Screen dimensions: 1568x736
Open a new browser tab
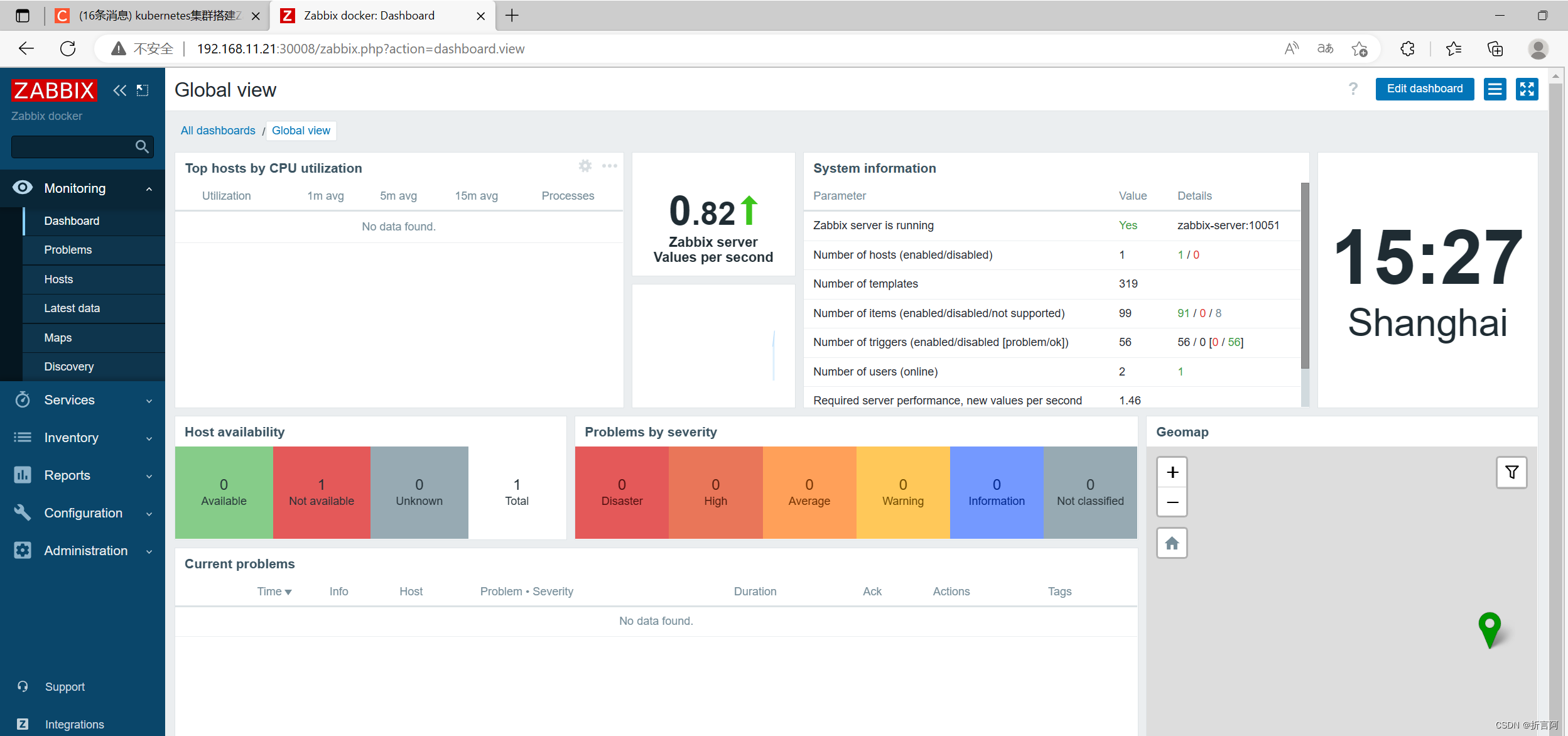point(512,16)
